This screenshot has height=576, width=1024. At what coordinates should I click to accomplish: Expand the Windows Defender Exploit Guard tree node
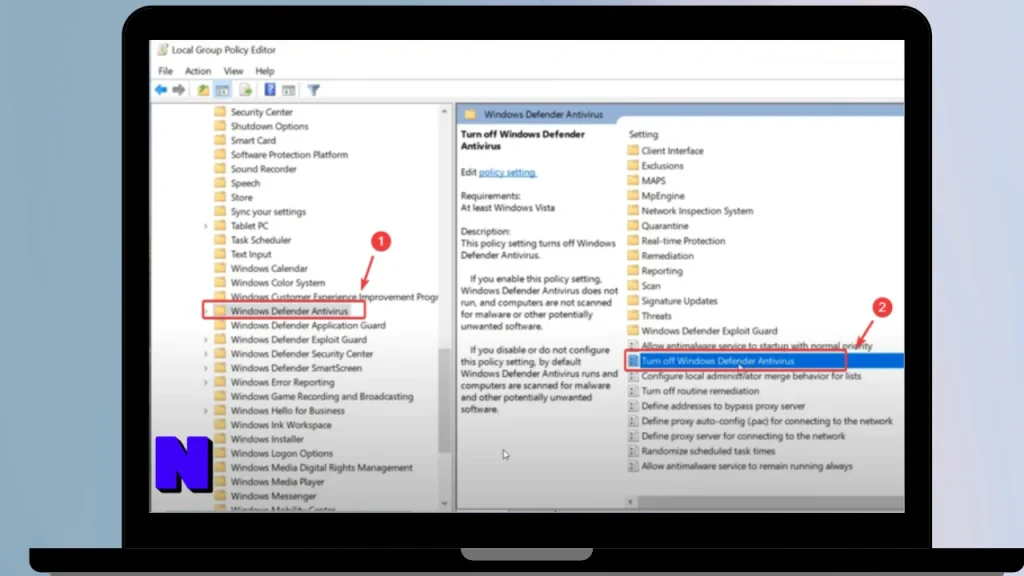[x=206, y=340]
